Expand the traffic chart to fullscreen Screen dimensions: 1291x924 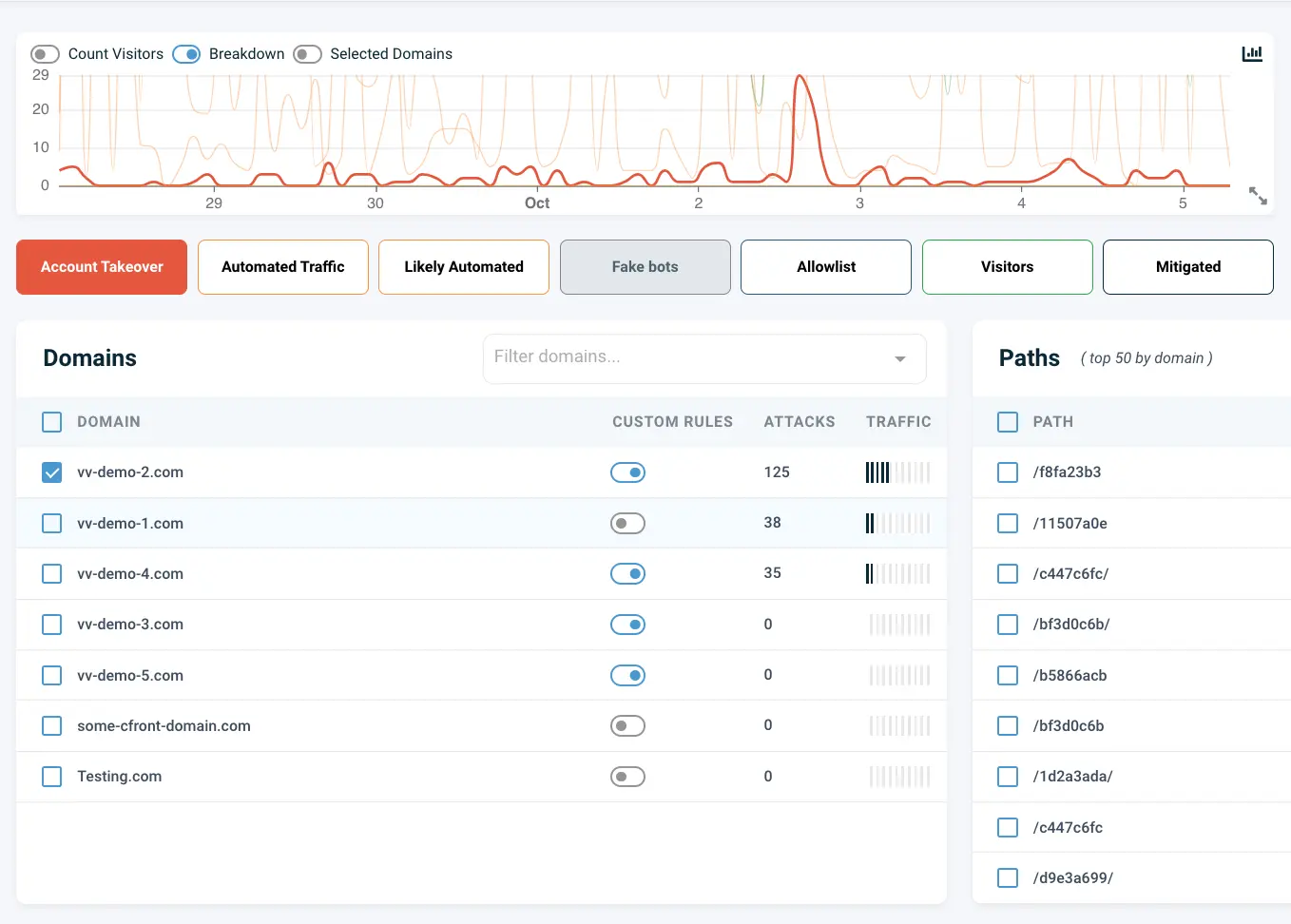click(x=1258, y=196)
